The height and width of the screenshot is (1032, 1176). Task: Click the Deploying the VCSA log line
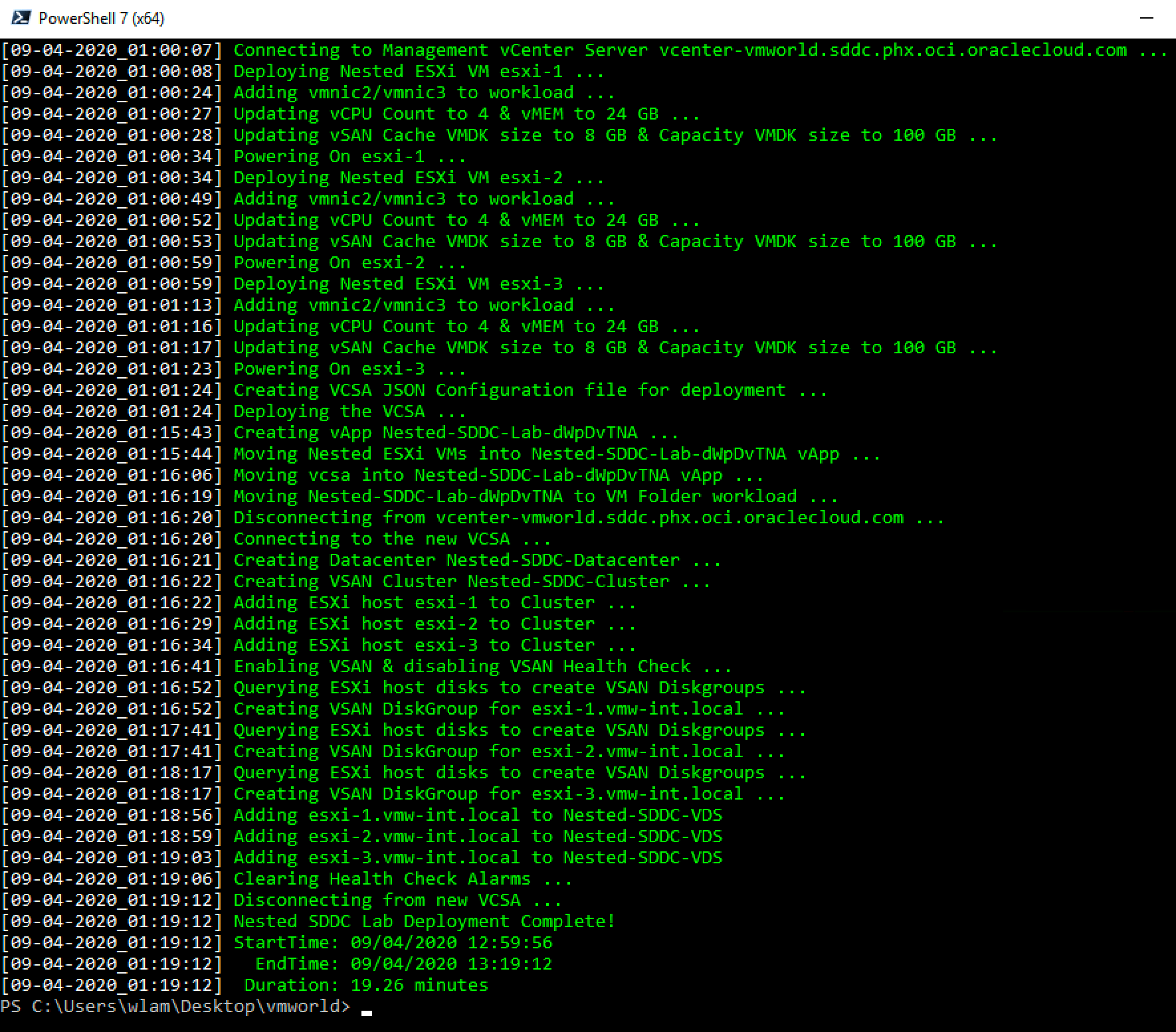tap(349, 411)
